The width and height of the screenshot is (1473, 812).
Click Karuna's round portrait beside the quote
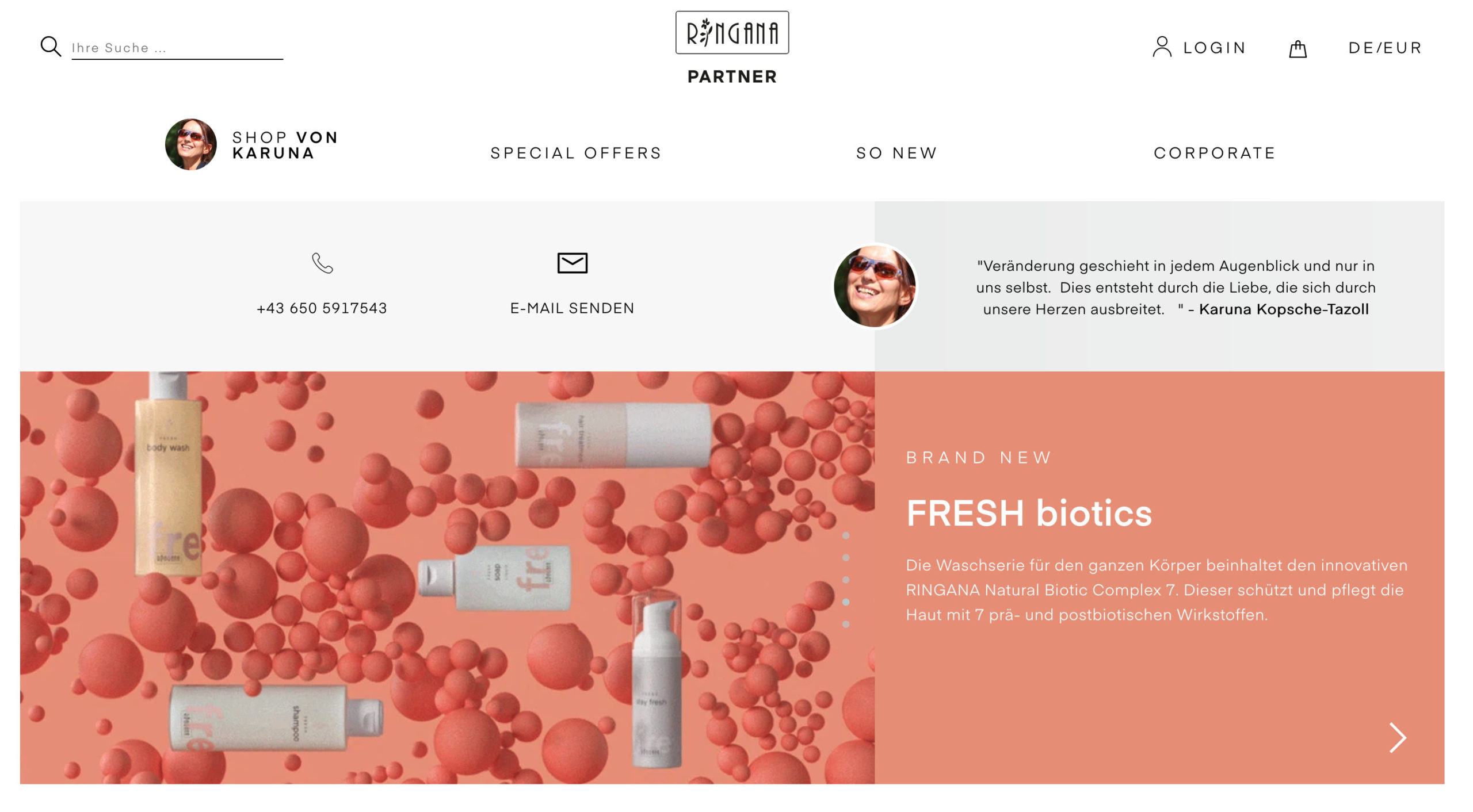pos(875,286)
